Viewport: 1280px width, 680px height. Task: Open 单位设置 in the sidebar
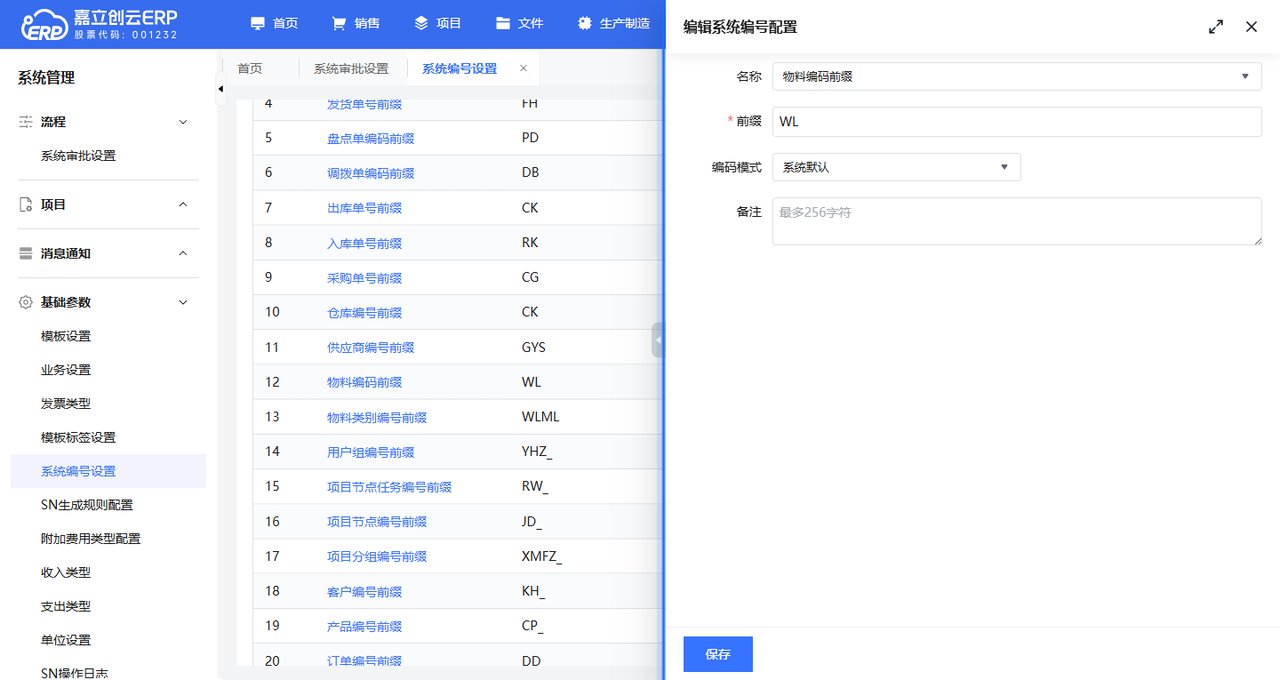66,640
